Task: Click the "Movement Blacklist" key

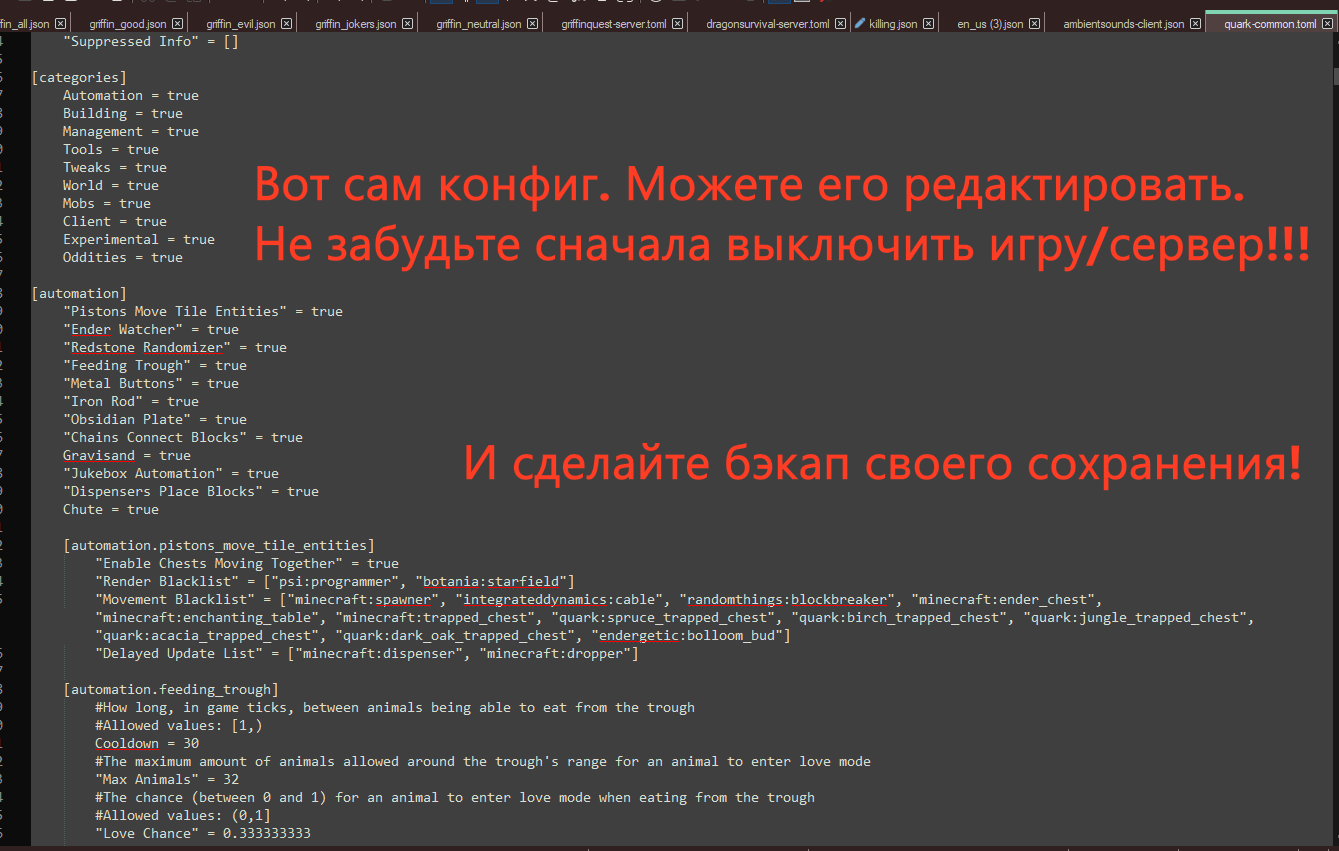Action: [x=178, y=599]
